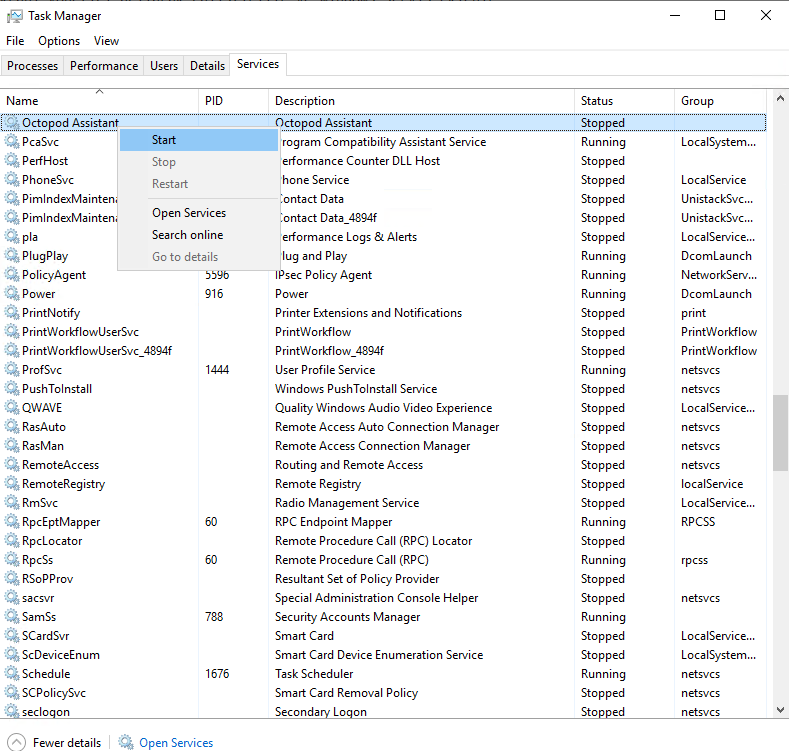
Task: Click the gear icon for RemoteRegistry
Action: (12, 484)
